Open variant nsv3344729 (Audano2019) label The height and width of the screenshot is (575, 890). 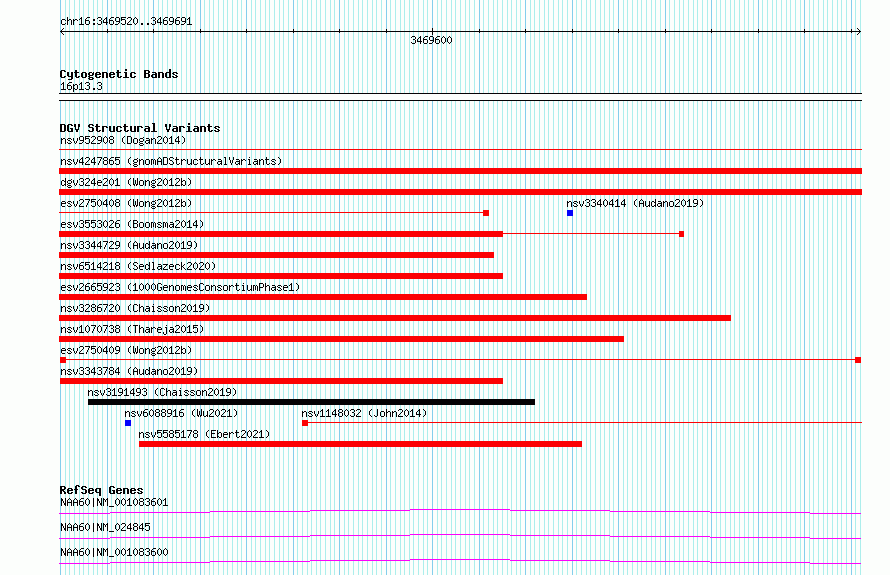point(129,245)
